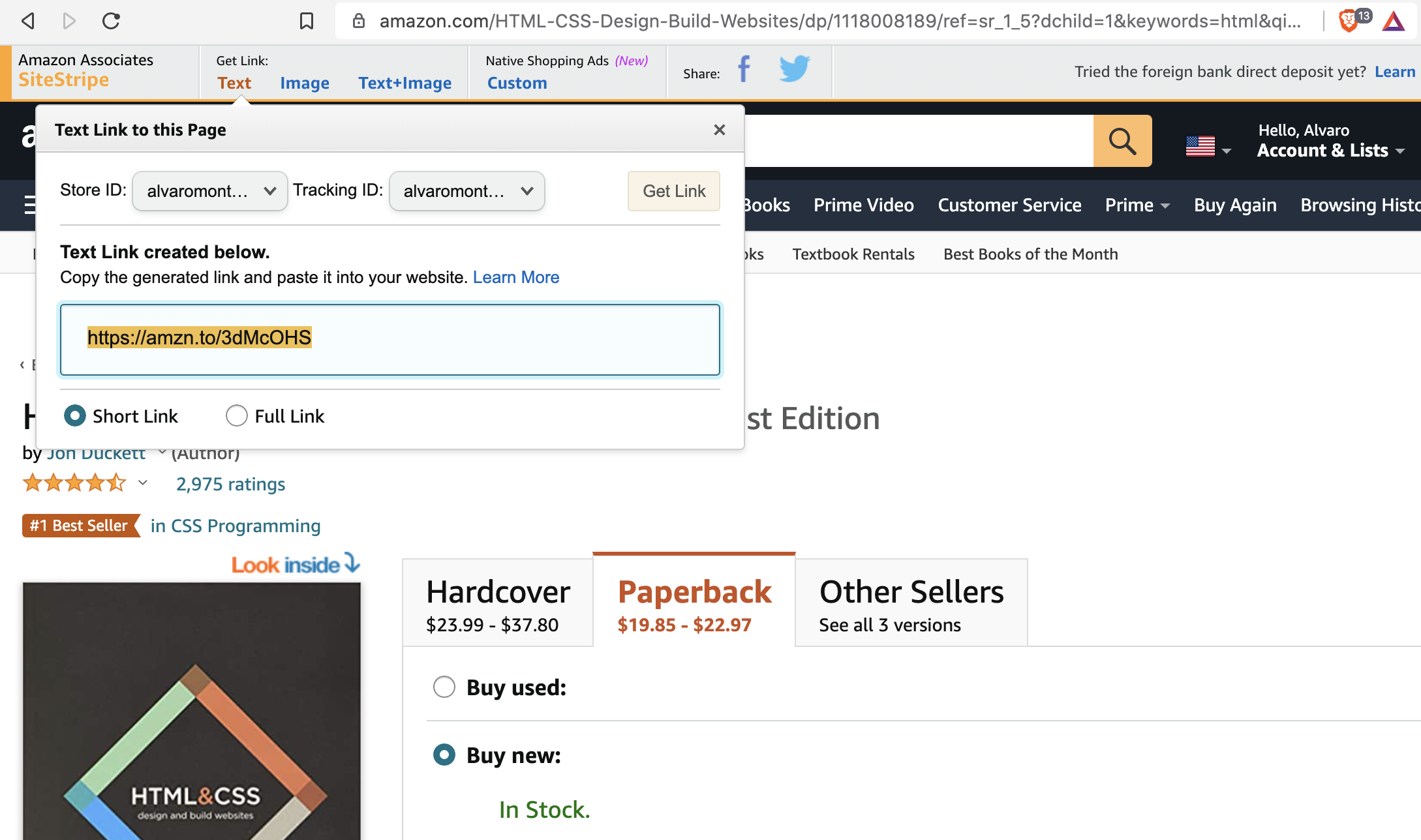Open the Tracking ID dropdown
Viewport: 1421px width, 840px height.
tap(466, 191)
